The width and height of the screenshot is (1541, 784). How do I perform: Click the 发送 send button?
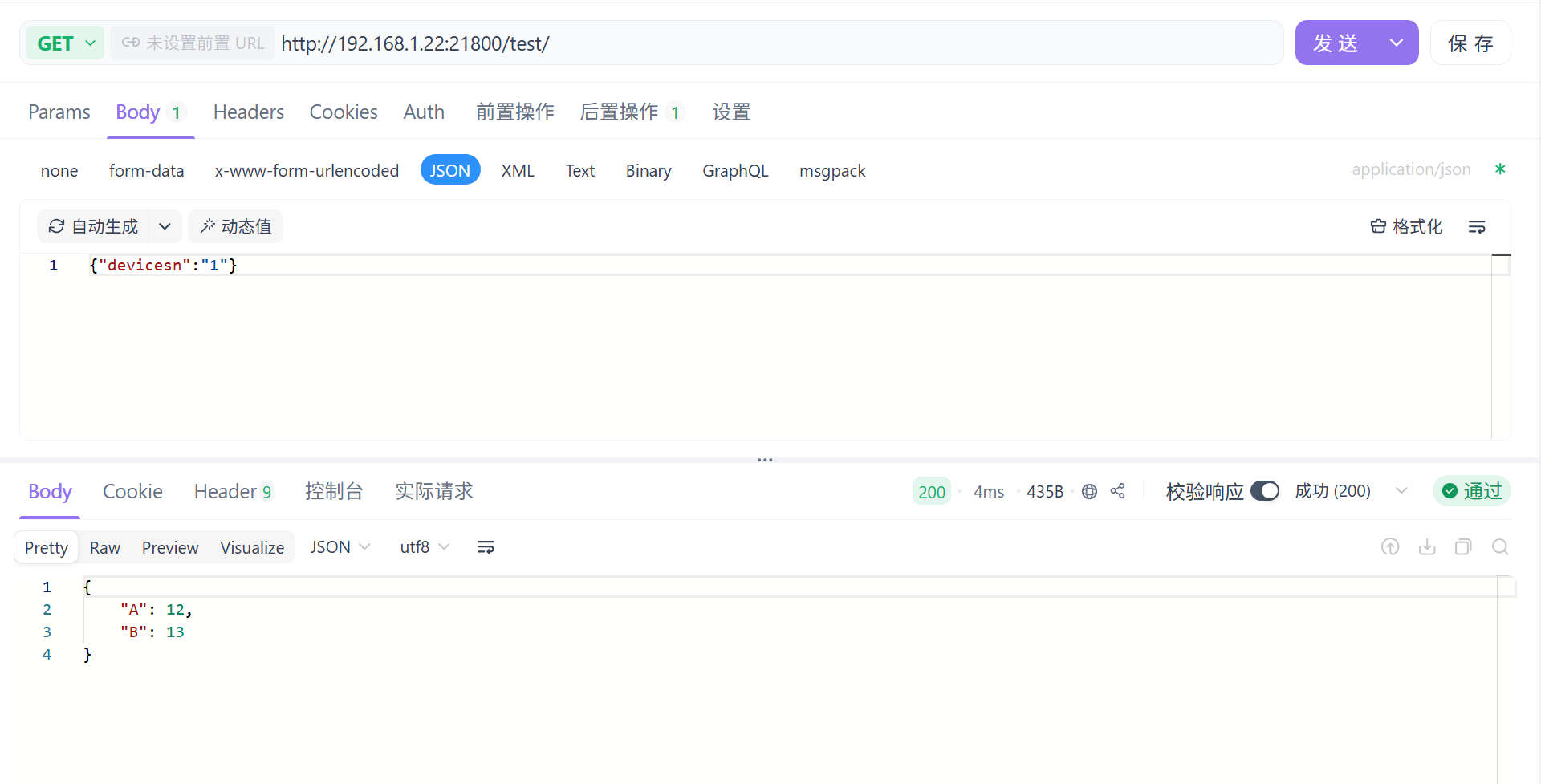pos(1336,43)
